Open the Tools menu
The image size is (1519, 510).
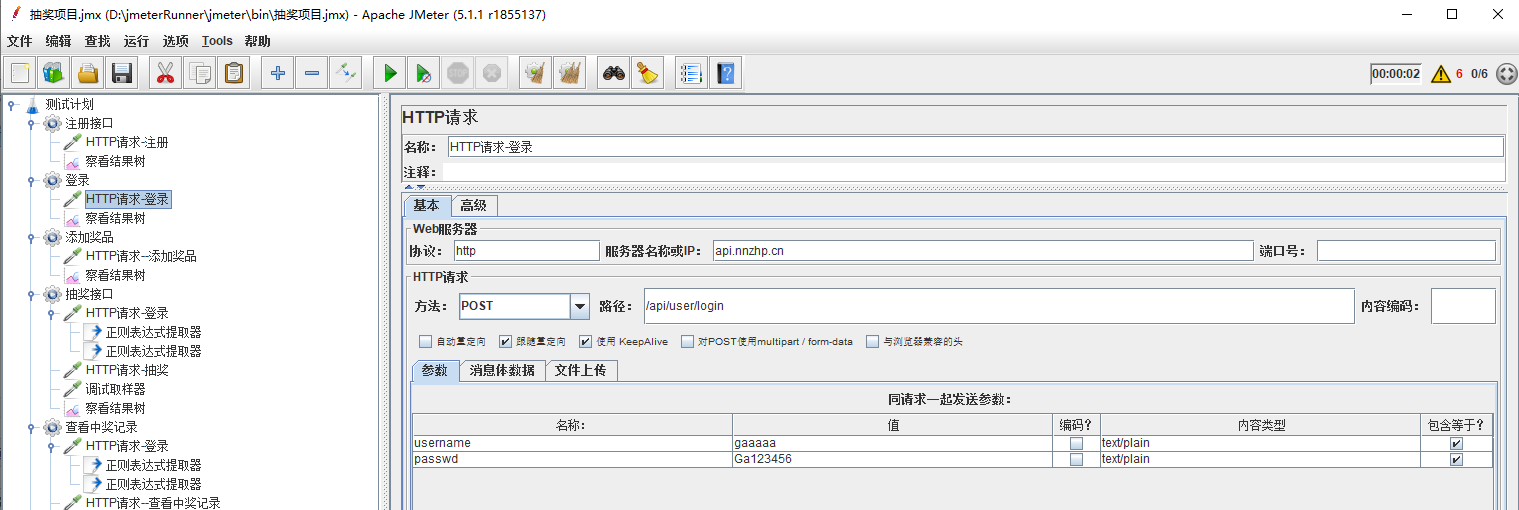(217, 41)
